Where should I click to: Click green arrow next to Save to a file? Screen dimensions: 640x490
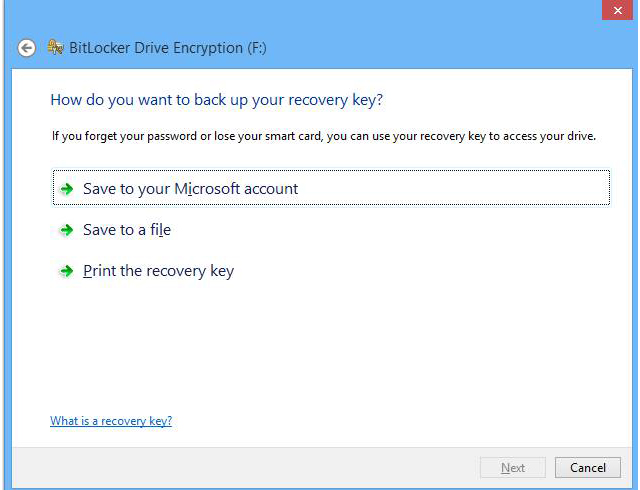(67, 230)
